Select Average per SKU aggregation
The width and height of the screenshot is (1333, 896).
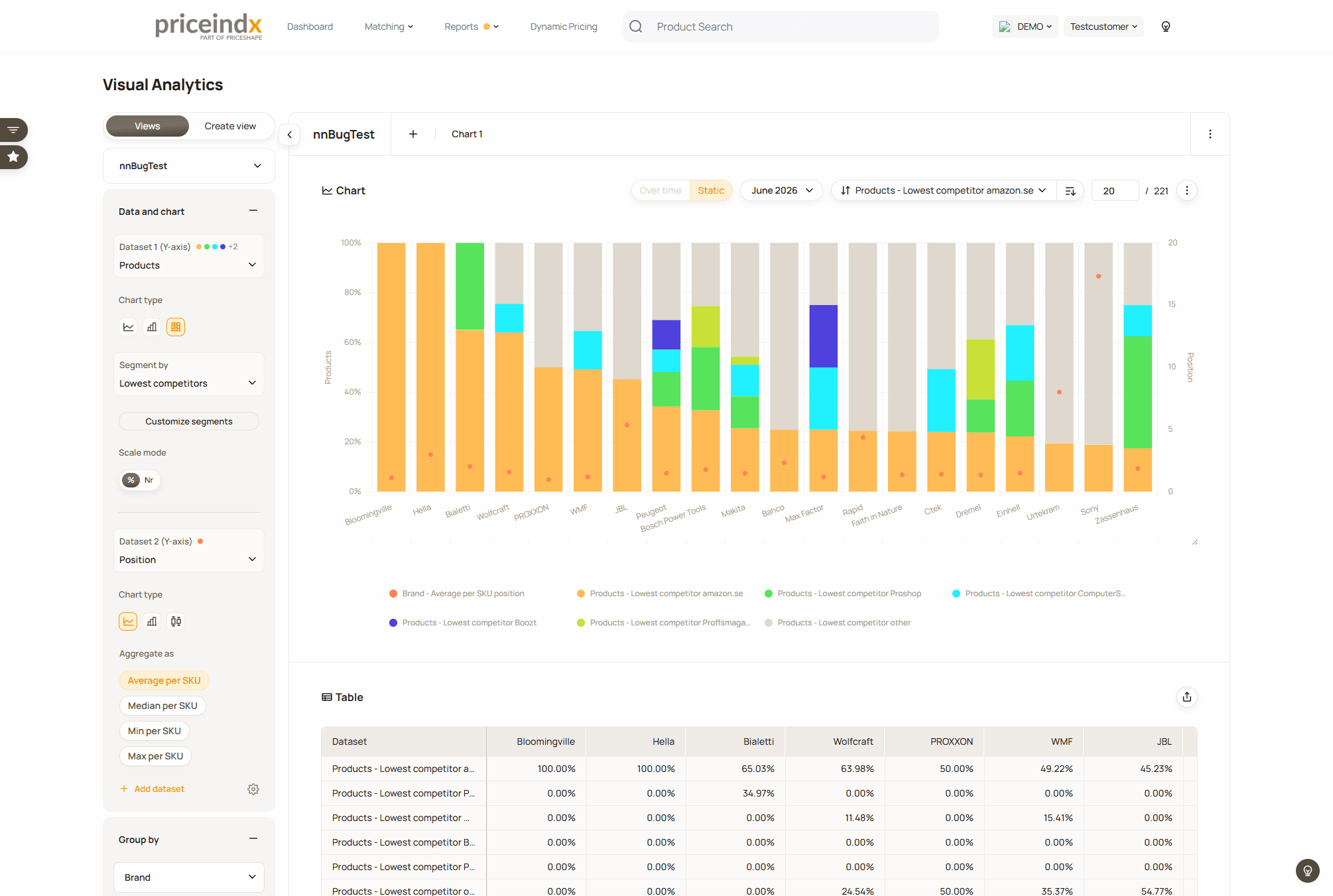pyautogui.click(x=164, y=681)
